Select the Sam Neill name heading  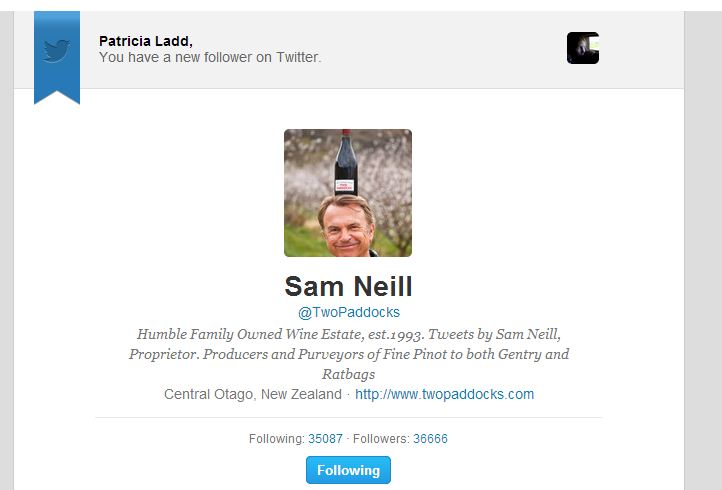coord(348,286)
